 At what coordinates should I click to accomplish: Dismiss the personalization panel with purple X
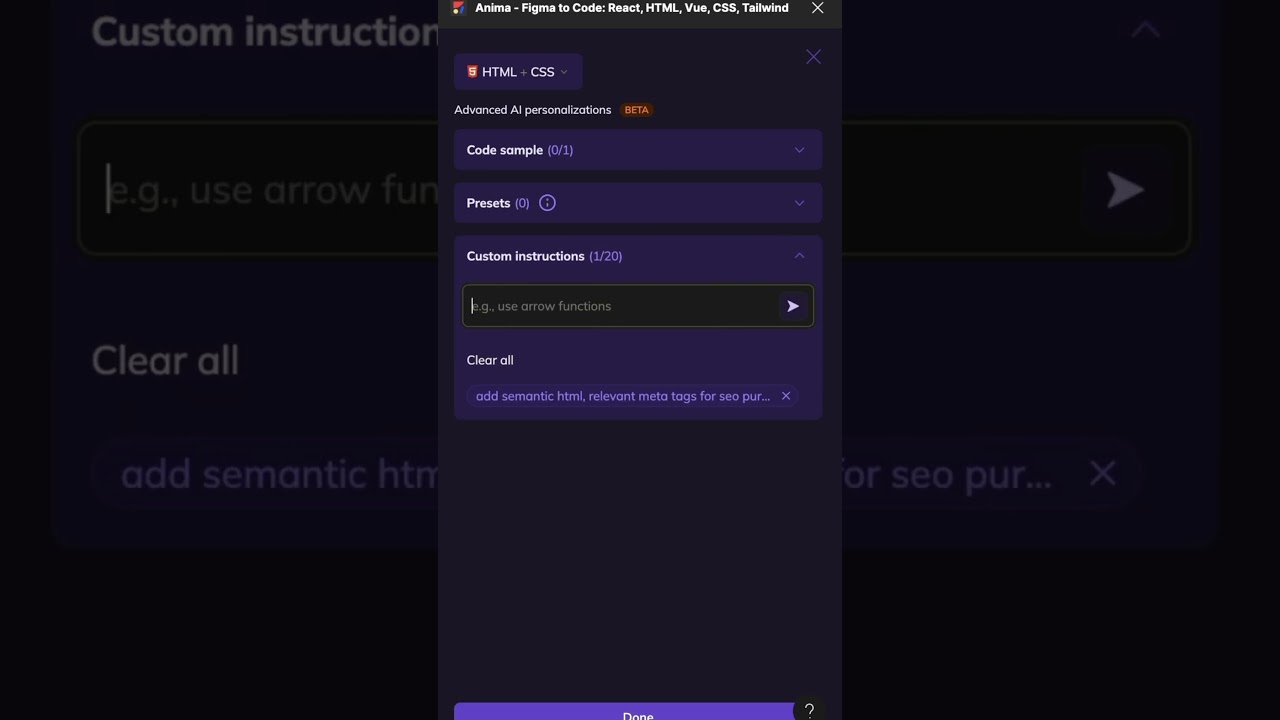tap(813, 57)
